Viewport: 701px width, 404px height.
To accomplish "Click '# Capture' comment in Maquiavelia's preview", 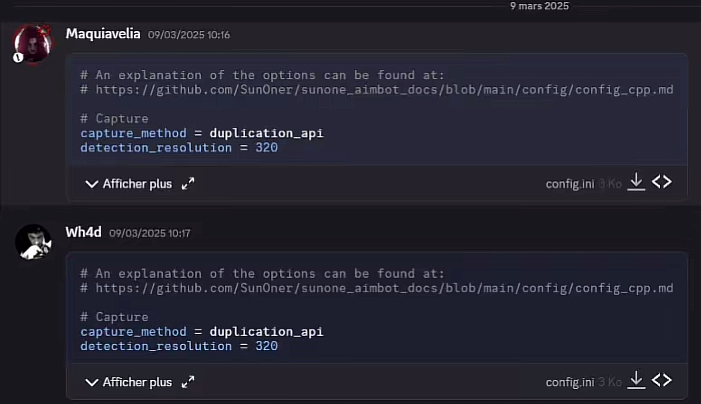I will tap(114, 118).
